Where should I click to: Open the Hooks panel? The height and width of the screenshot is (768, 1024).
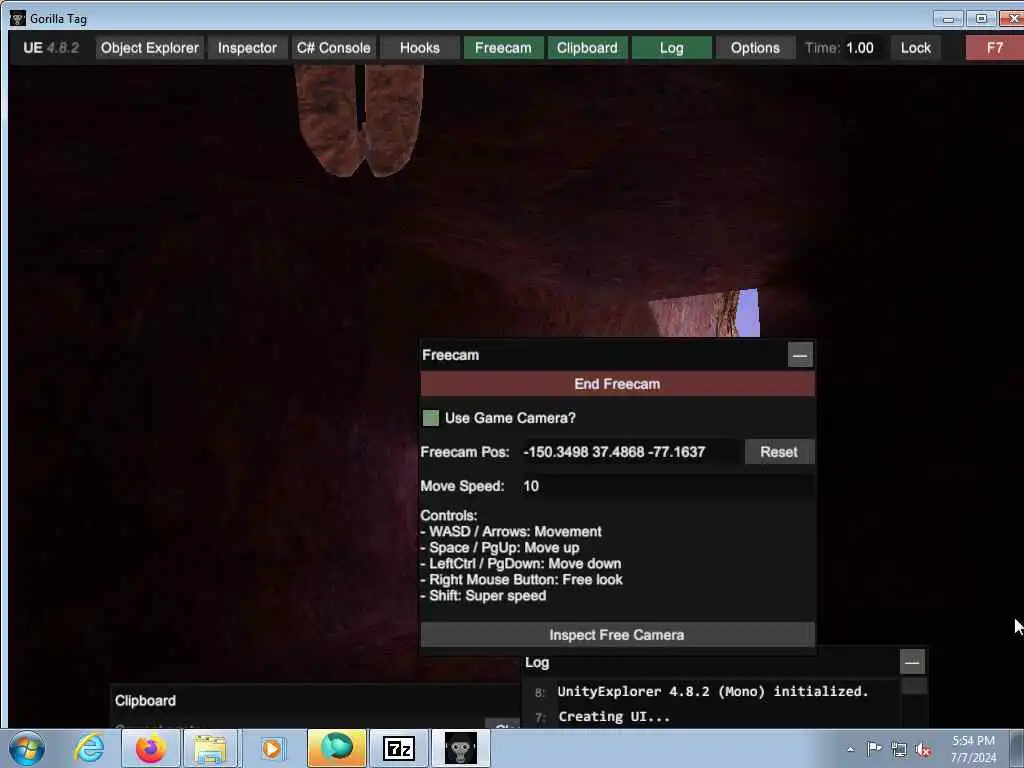tap(419, 48)
